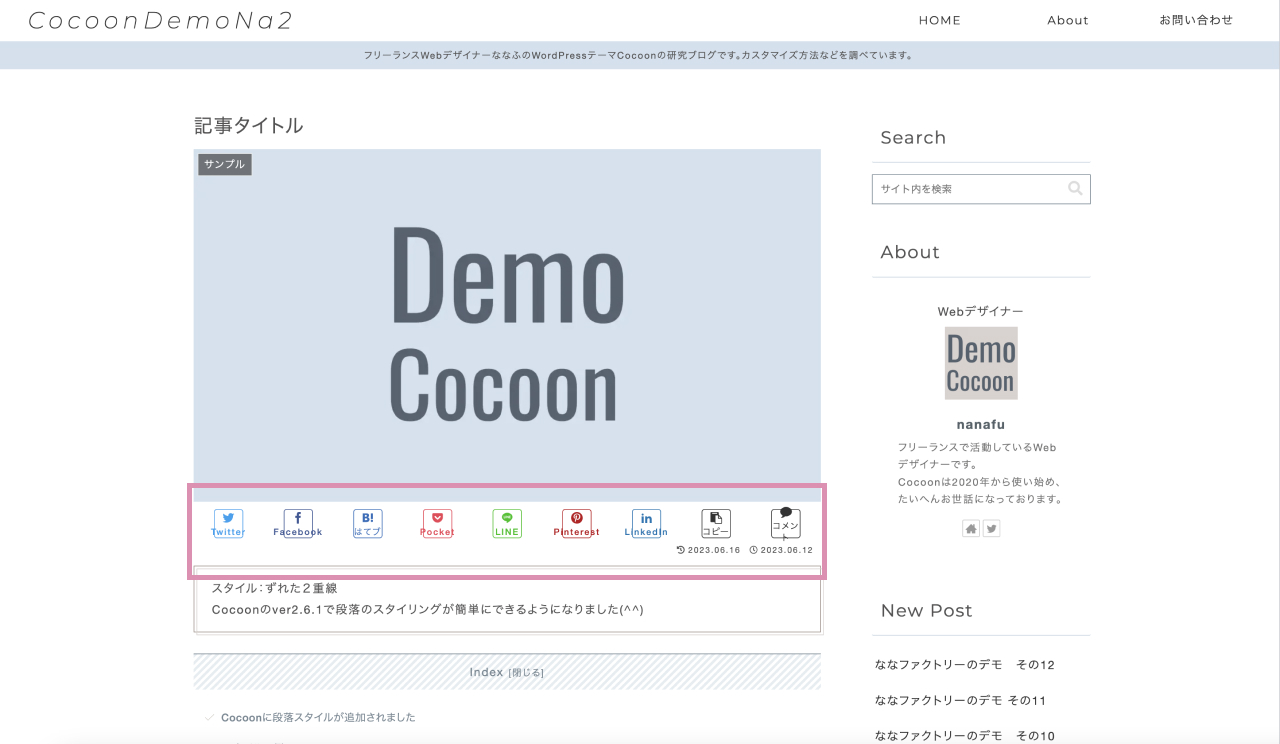Copy the article URL with the コピー icon
Screen dimensions: 1280x744
point(716,522)
